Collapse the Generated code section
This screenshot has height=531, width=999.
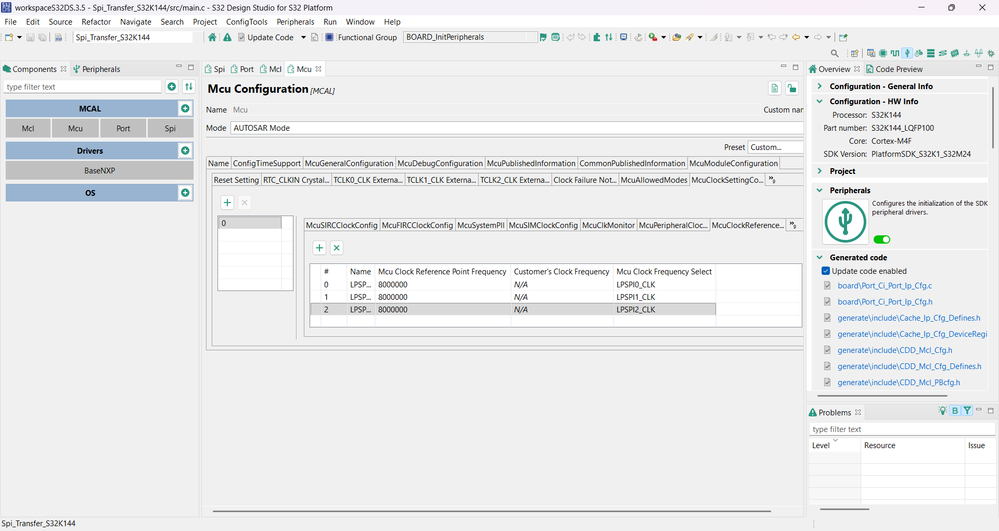(819, 258)
